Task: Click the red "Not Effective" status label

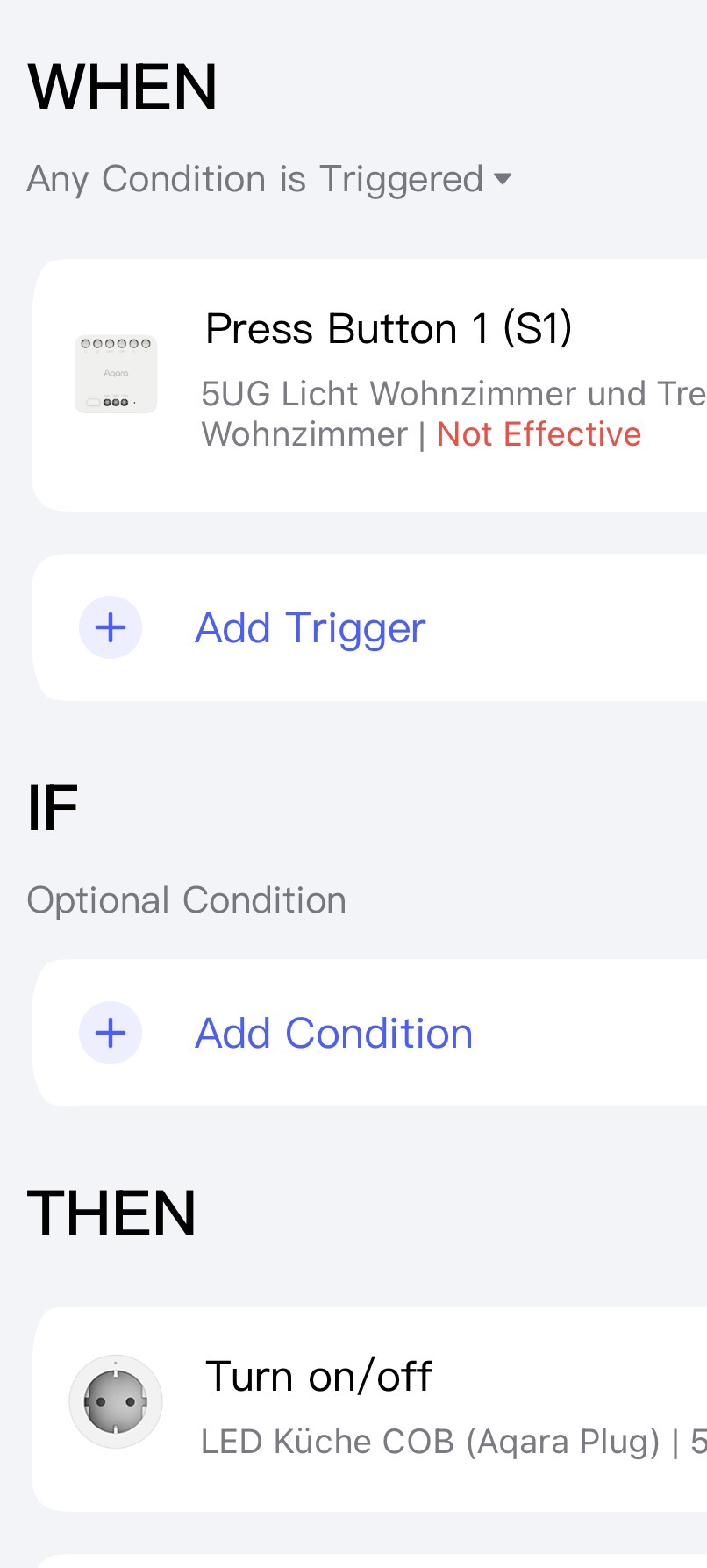Action: point(539,434)
